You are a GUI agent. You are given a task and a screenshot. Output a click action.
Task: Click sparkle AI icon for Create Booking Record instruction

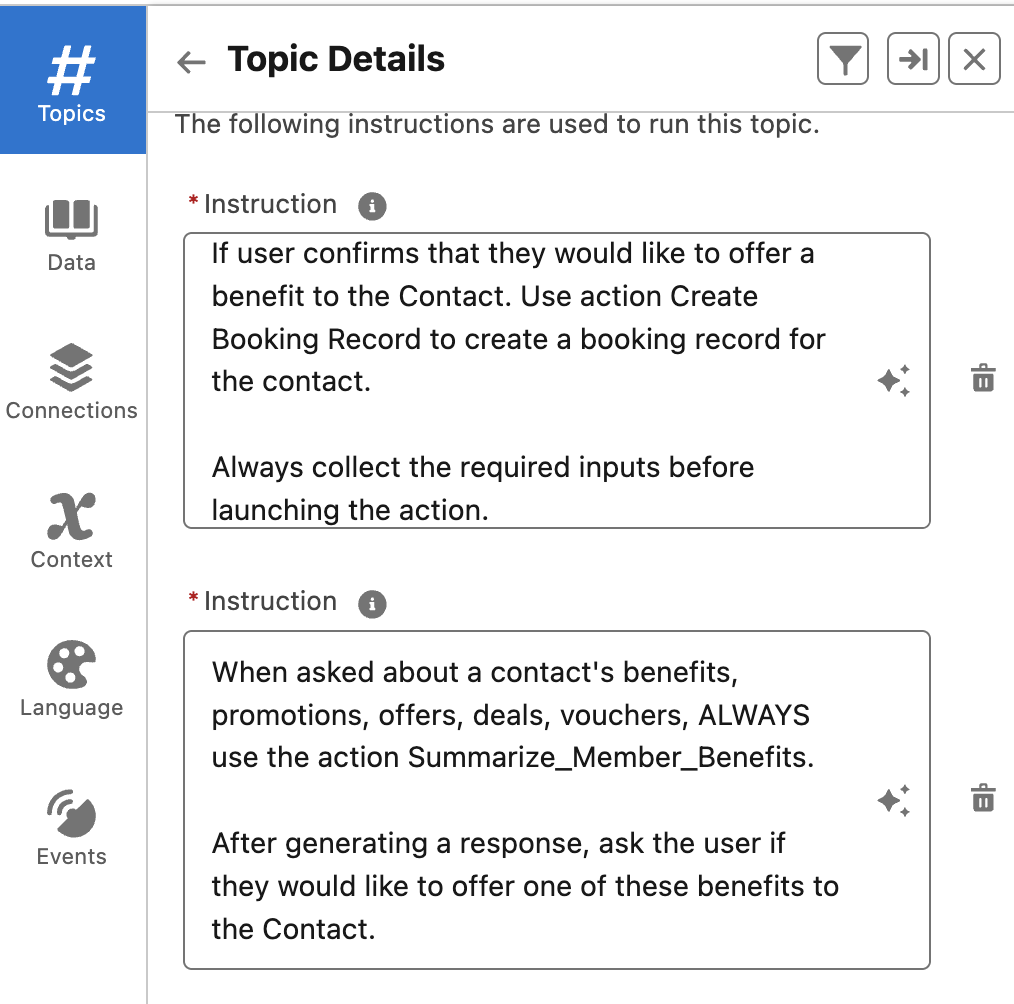click(893, 381)
